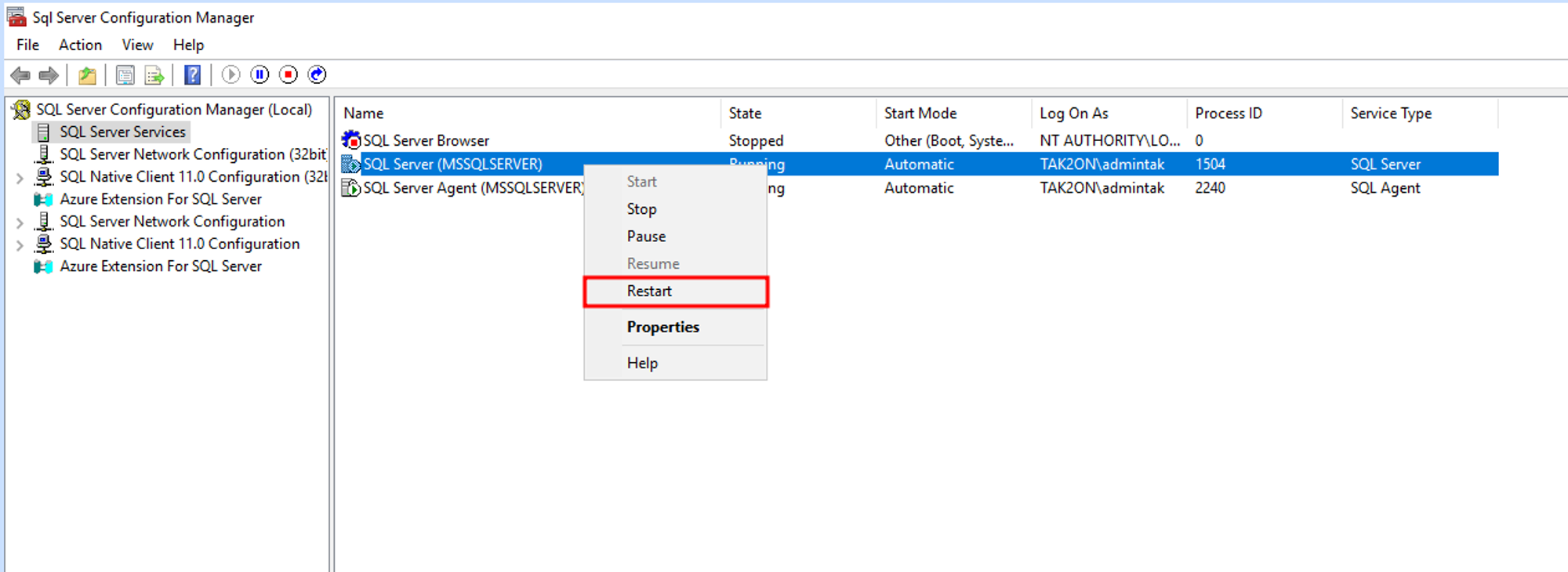Sort by the Name column header
Image resolution: width=1568 pixels, height=572 pixels.
click(528, 114)
